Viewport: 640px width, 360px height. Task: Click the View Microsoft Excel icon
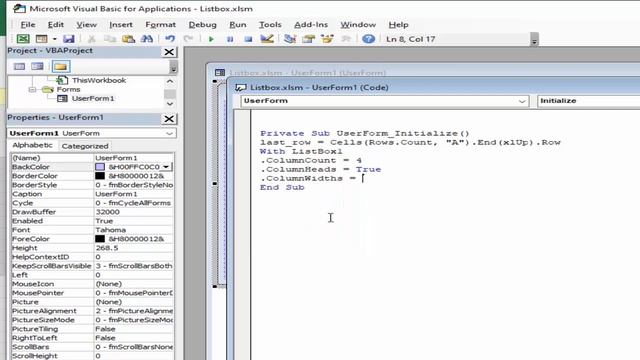click(x=23, y=39)
